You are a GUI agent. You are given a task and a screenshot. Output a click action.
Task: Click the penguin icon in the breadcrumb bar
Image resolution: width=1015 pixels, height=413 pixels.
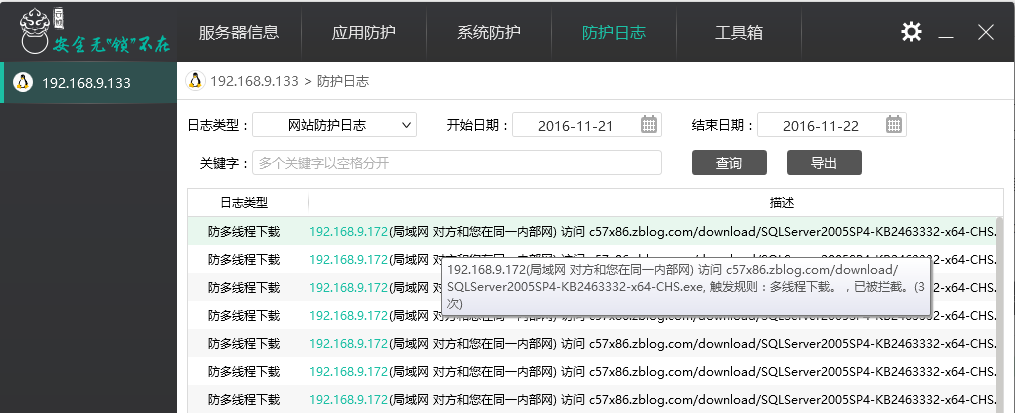pyautogui.click(x=195, y=81)
